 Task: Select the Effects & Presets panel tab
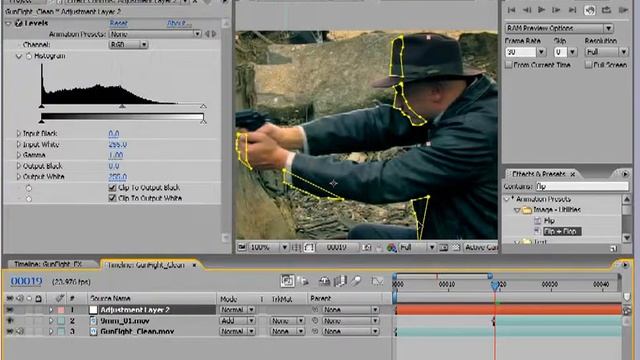pos(540,174)
